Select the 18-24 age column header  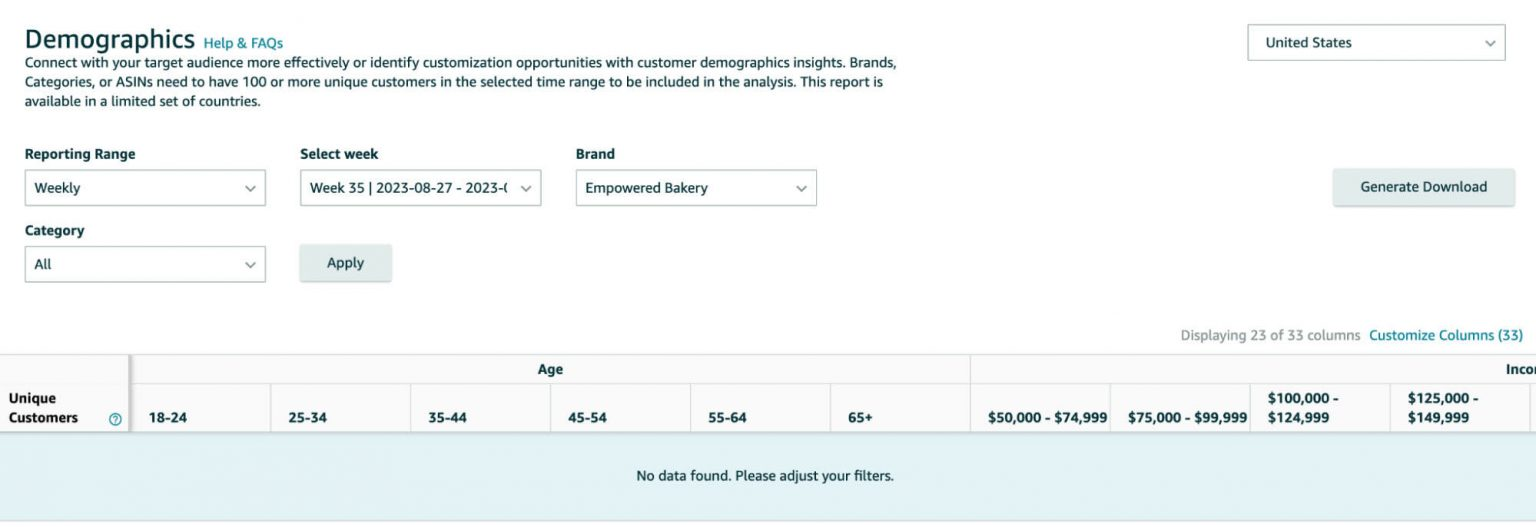point(167,418)
